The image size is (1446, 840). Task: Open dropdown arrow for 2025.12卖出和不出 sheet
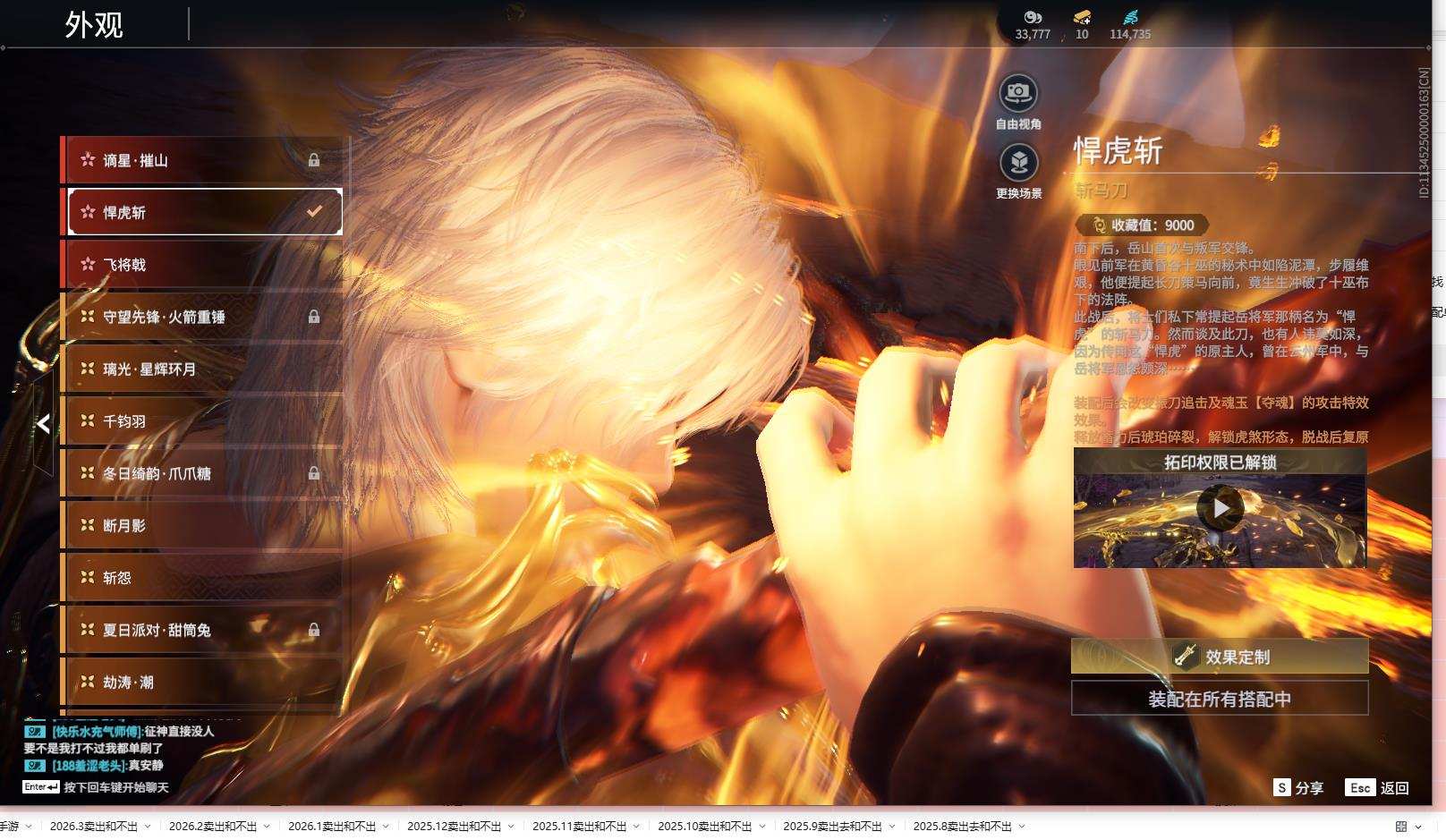[x=511, y=827]
